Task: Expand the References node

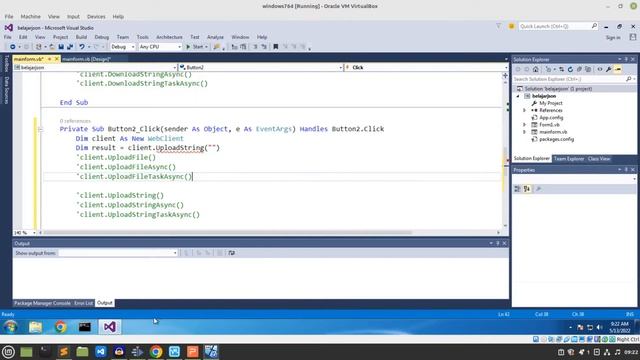Action: point(524,110)
